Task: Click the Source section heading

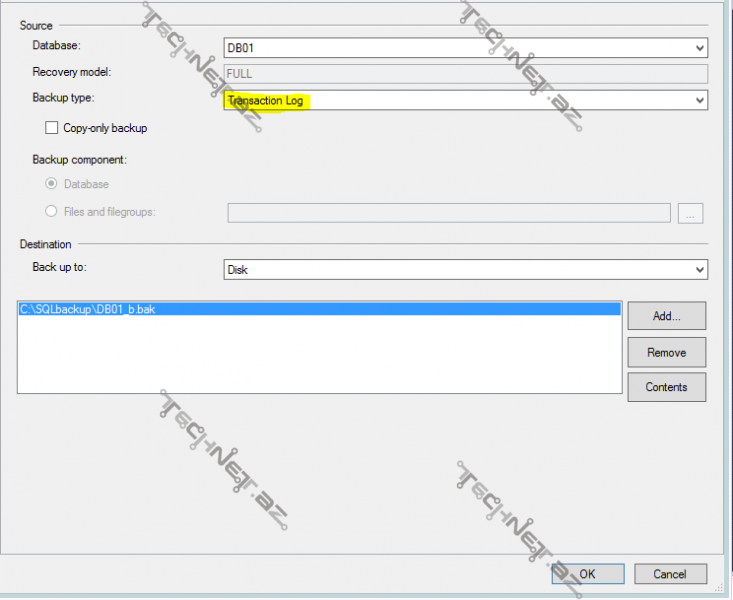Action: click(x=36, y=25)
